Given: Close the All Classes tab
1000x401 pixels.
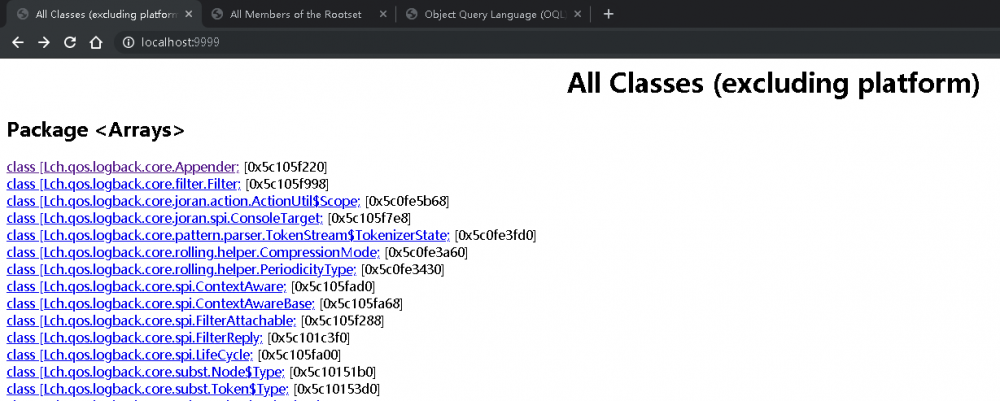Looking at the screenshot, I should pyautogui.click(x=189, y=14).
